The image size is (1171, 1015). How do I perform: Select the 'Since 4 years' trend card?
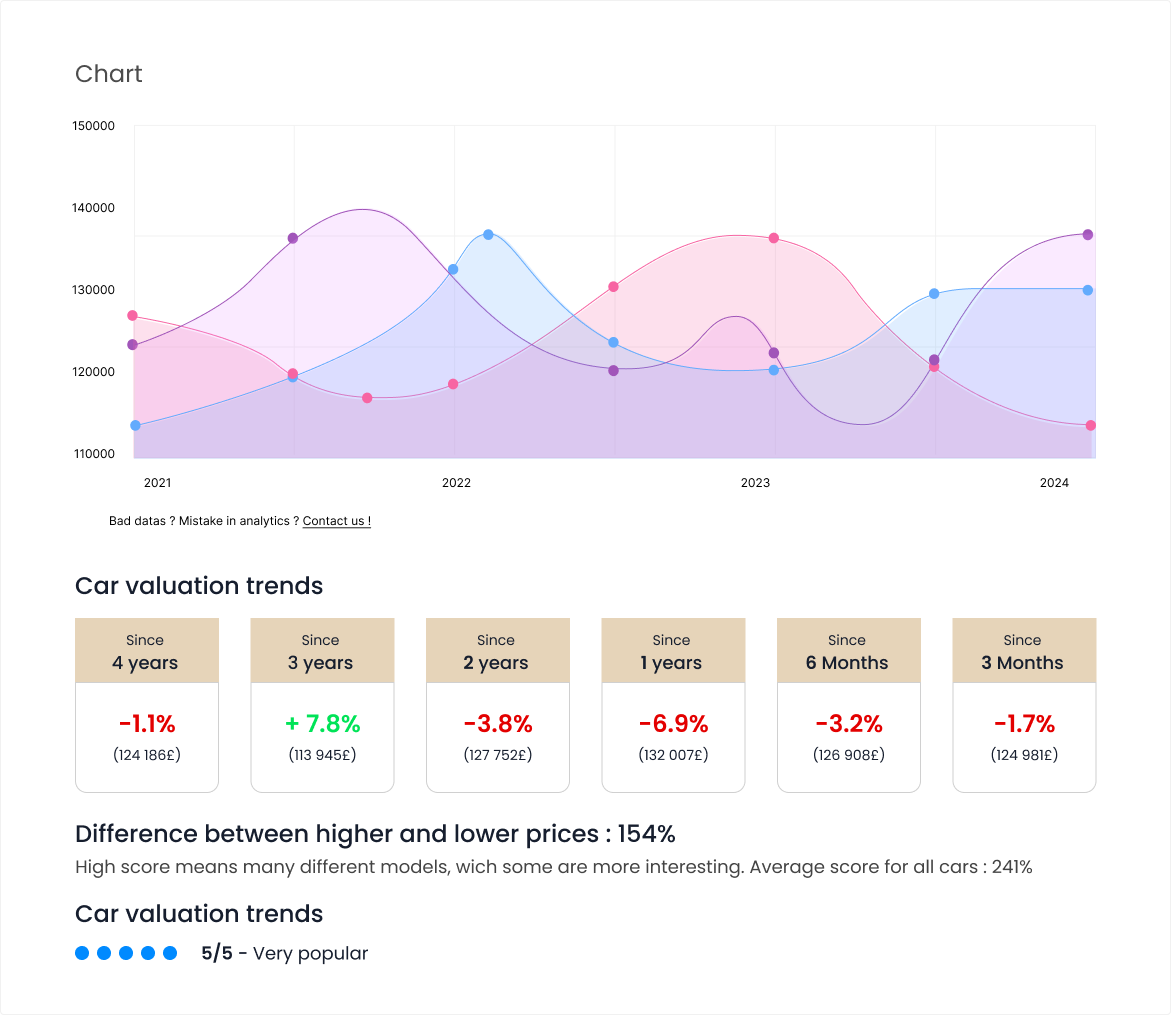click(x=146, y=704)
